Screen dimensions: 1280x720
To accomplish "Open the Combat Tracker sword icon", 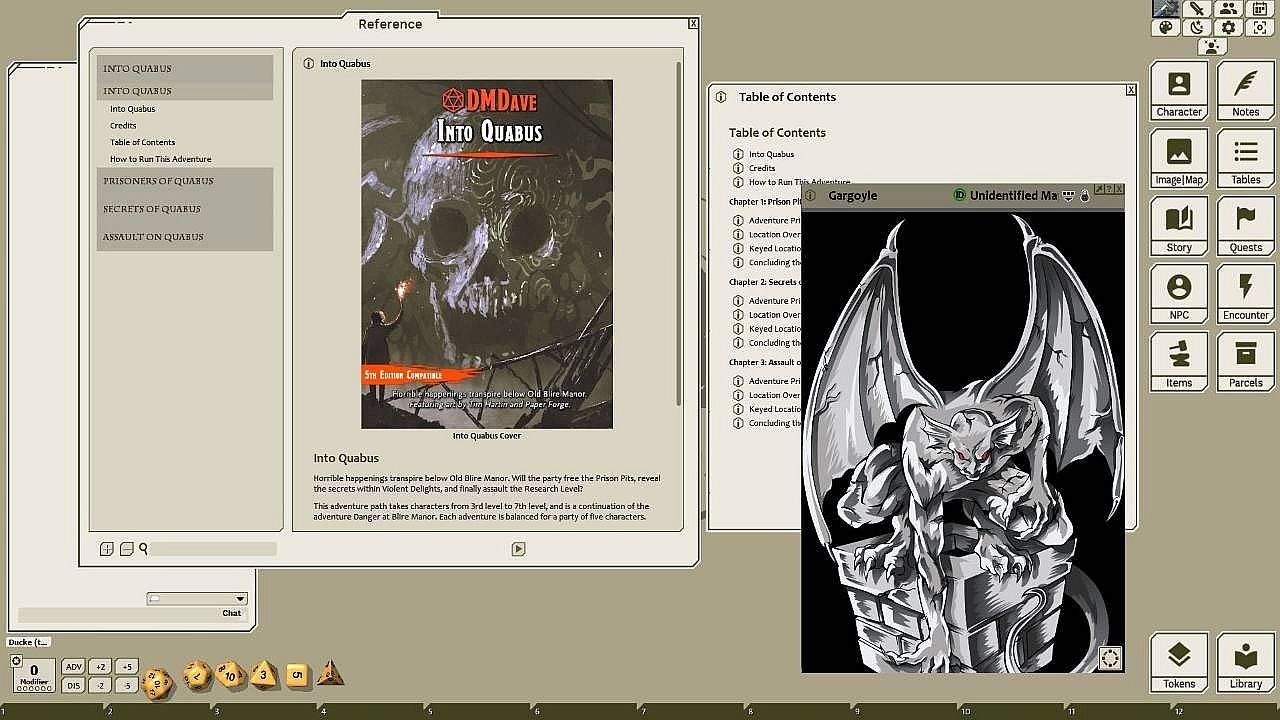I will (1197, 8).
